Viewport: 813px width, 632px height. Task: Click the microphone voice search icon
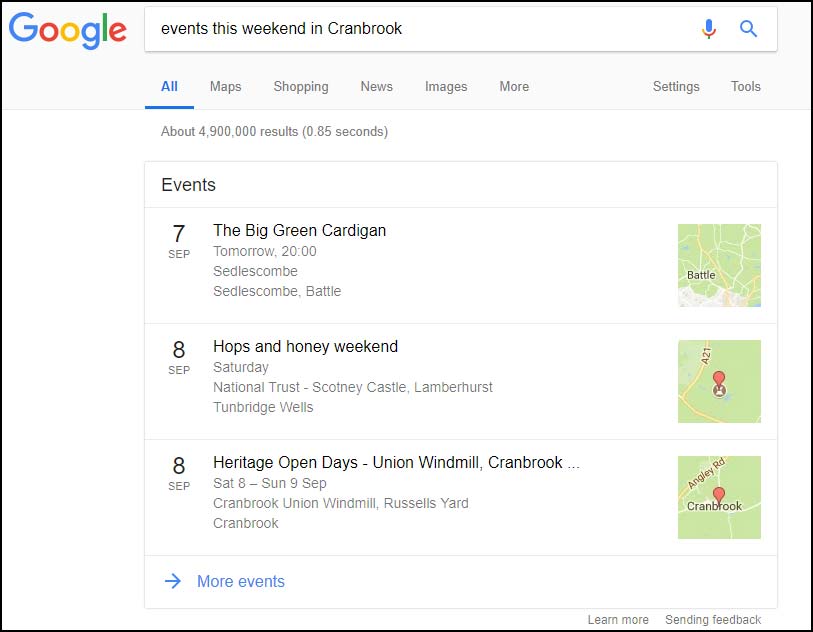tap(709, 29)
